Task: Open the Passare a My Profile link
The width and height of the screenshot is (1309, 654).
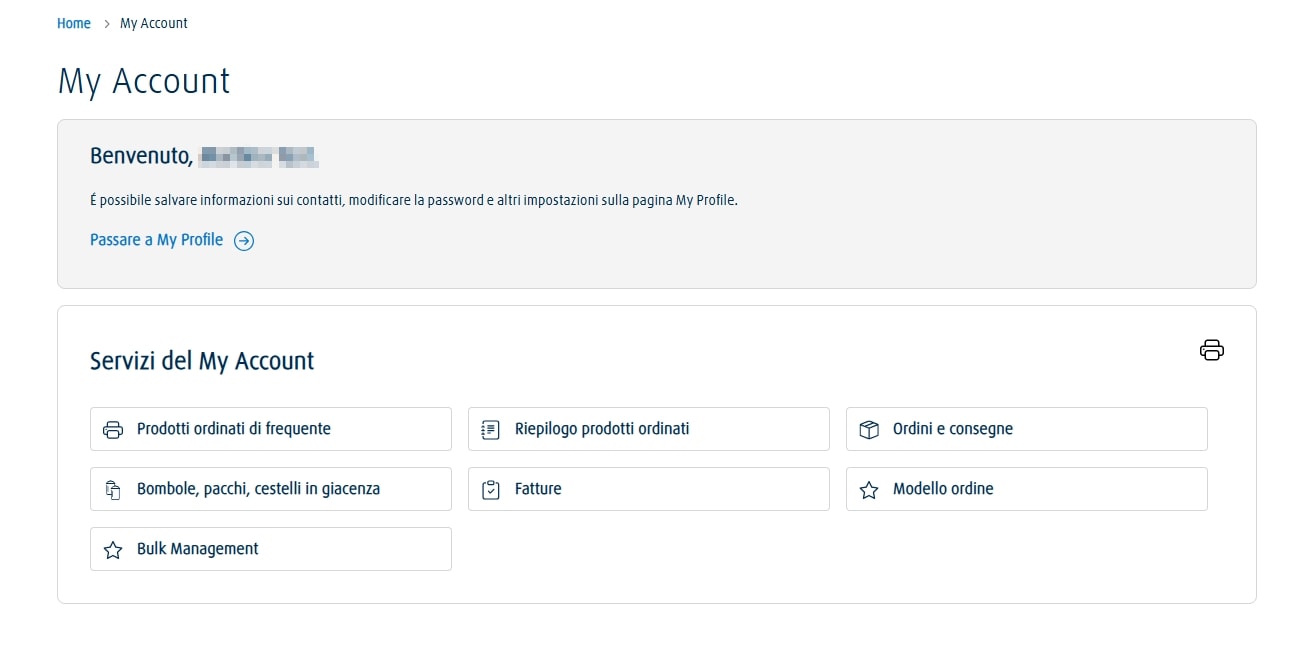Action: point(156,240)
